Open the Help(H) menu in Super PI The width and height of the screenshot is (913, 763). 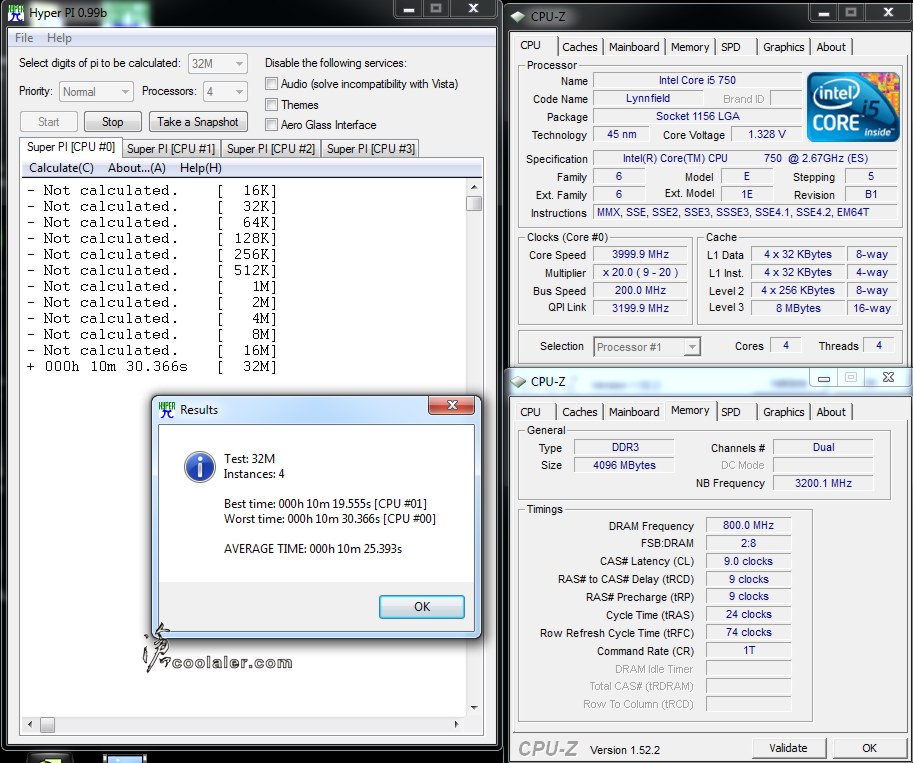click(x=200, y=168)
